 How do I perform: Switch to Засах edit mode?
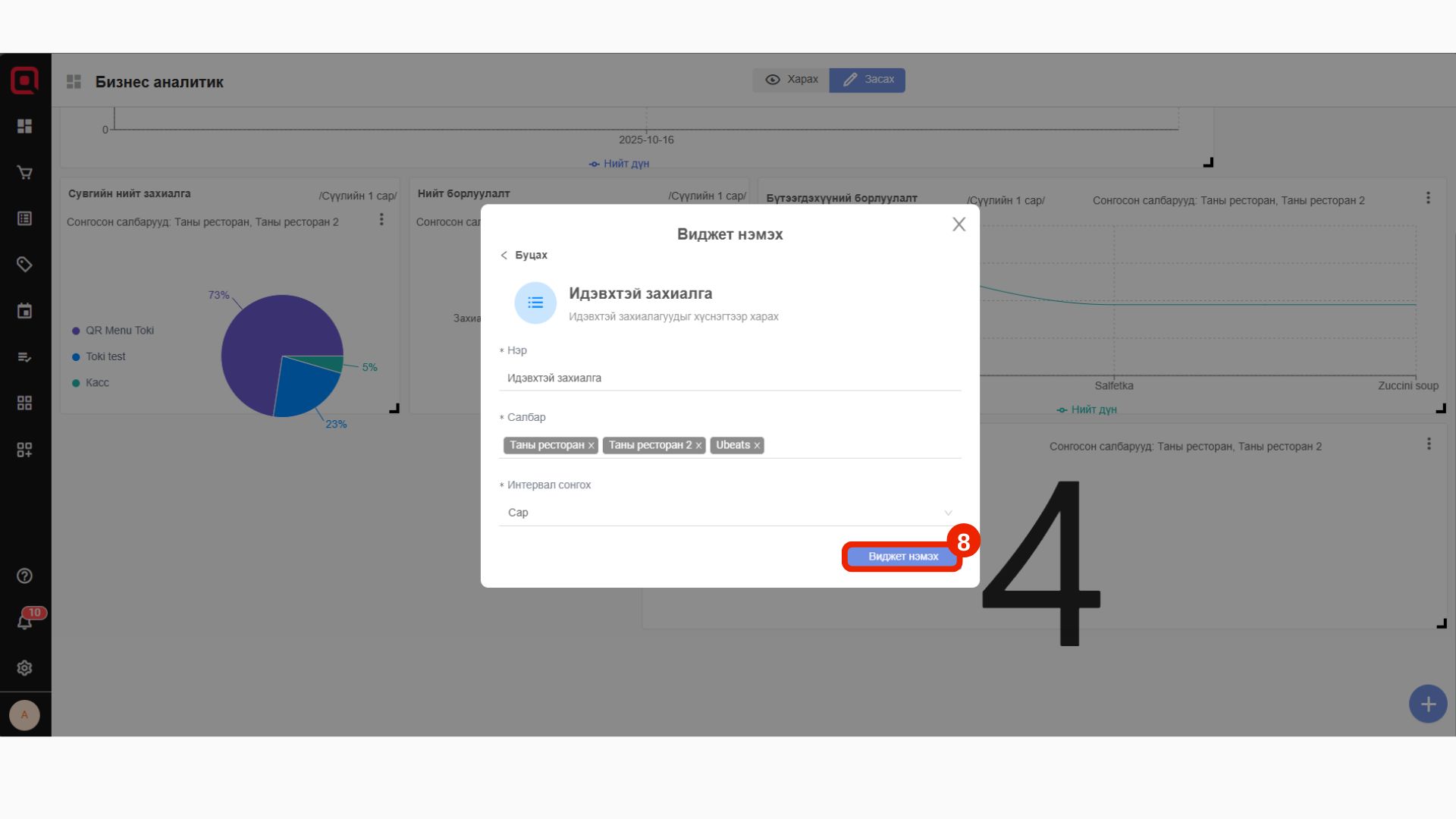coord(868,80)
